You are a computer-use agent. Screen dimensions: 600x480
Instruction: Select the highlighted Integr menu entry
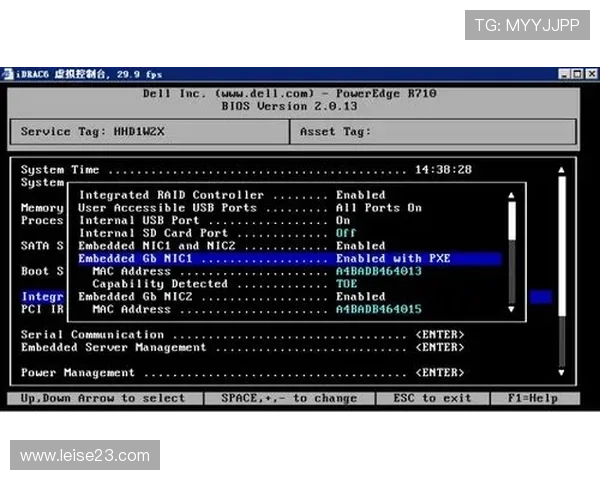[42, 296]
